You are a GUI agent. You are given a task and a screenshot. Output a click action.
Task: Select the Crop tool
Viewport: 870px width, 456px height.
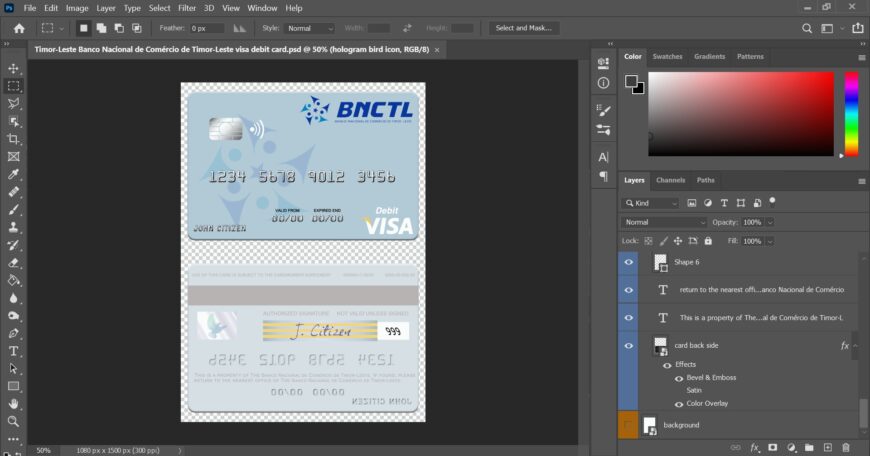[x=13, y=139]
